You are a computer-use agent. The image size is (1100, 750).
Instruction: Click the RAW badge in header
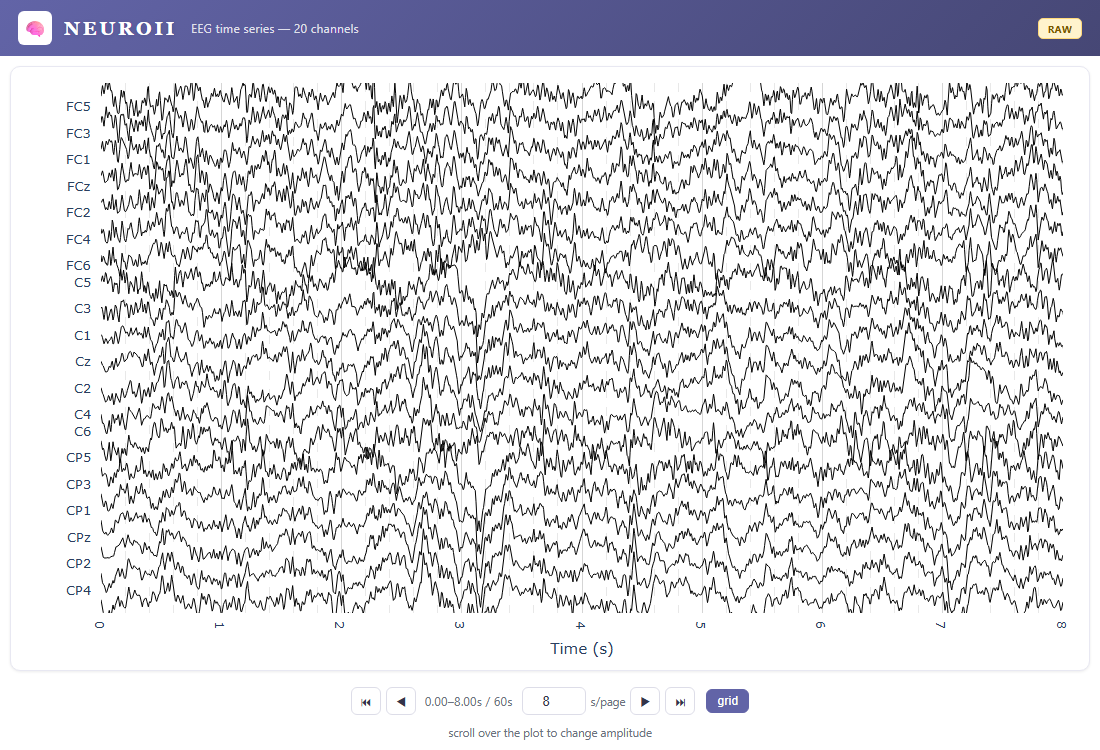coord(1059,29)
